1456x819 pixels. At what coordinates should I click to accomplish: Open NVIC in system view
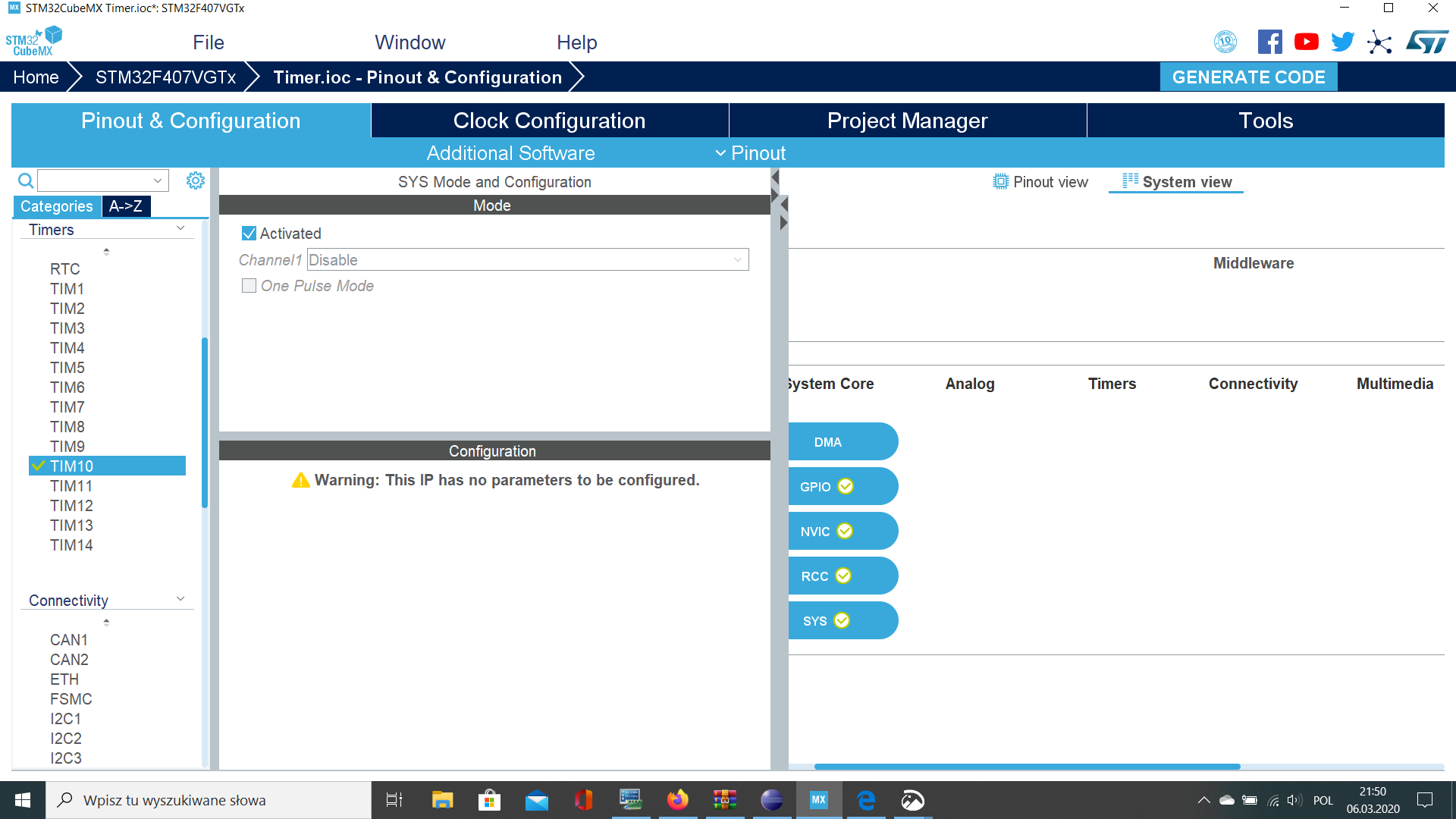[x=843, y=532]
